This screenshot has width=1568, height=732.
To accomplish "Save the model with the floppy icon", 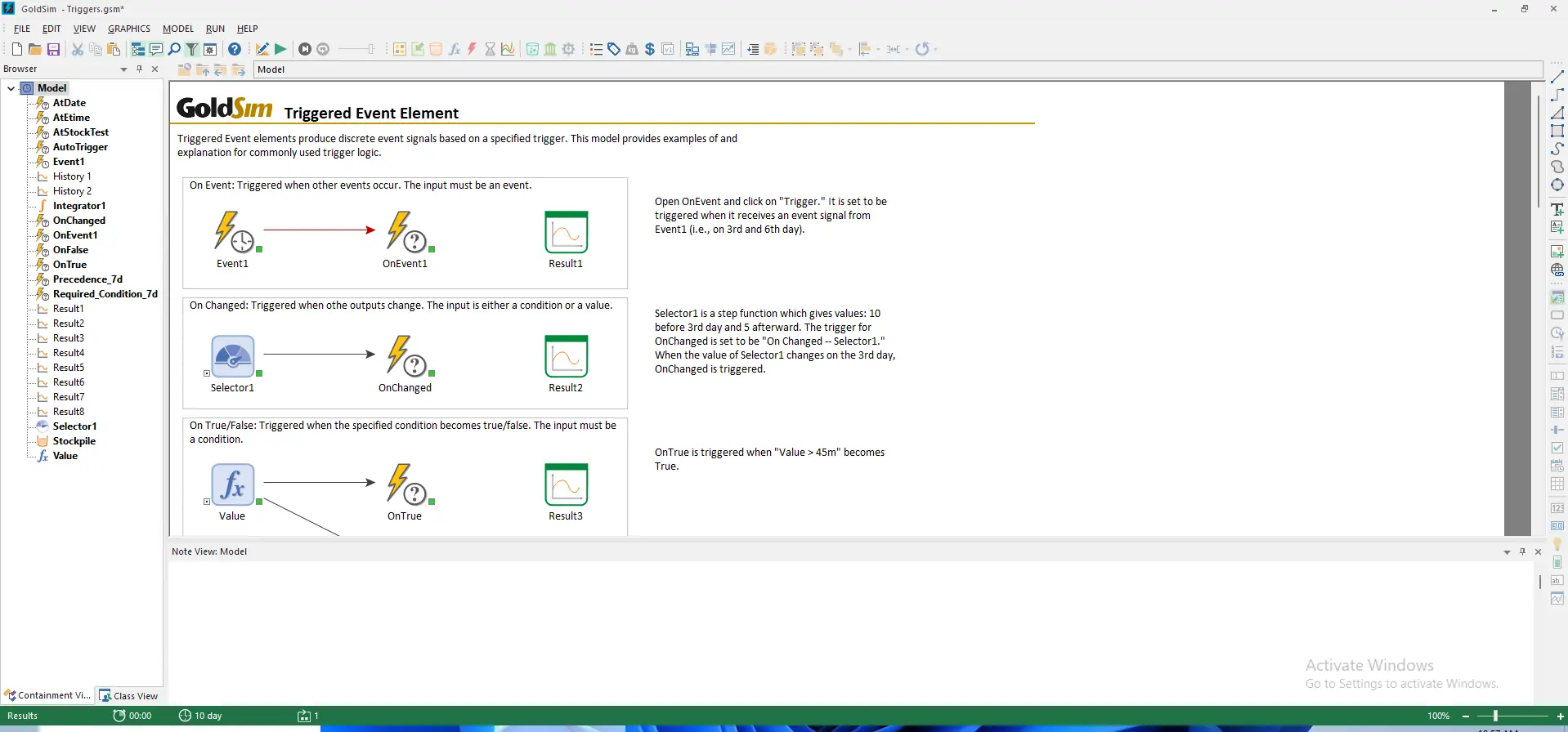I will pos(54,49).
